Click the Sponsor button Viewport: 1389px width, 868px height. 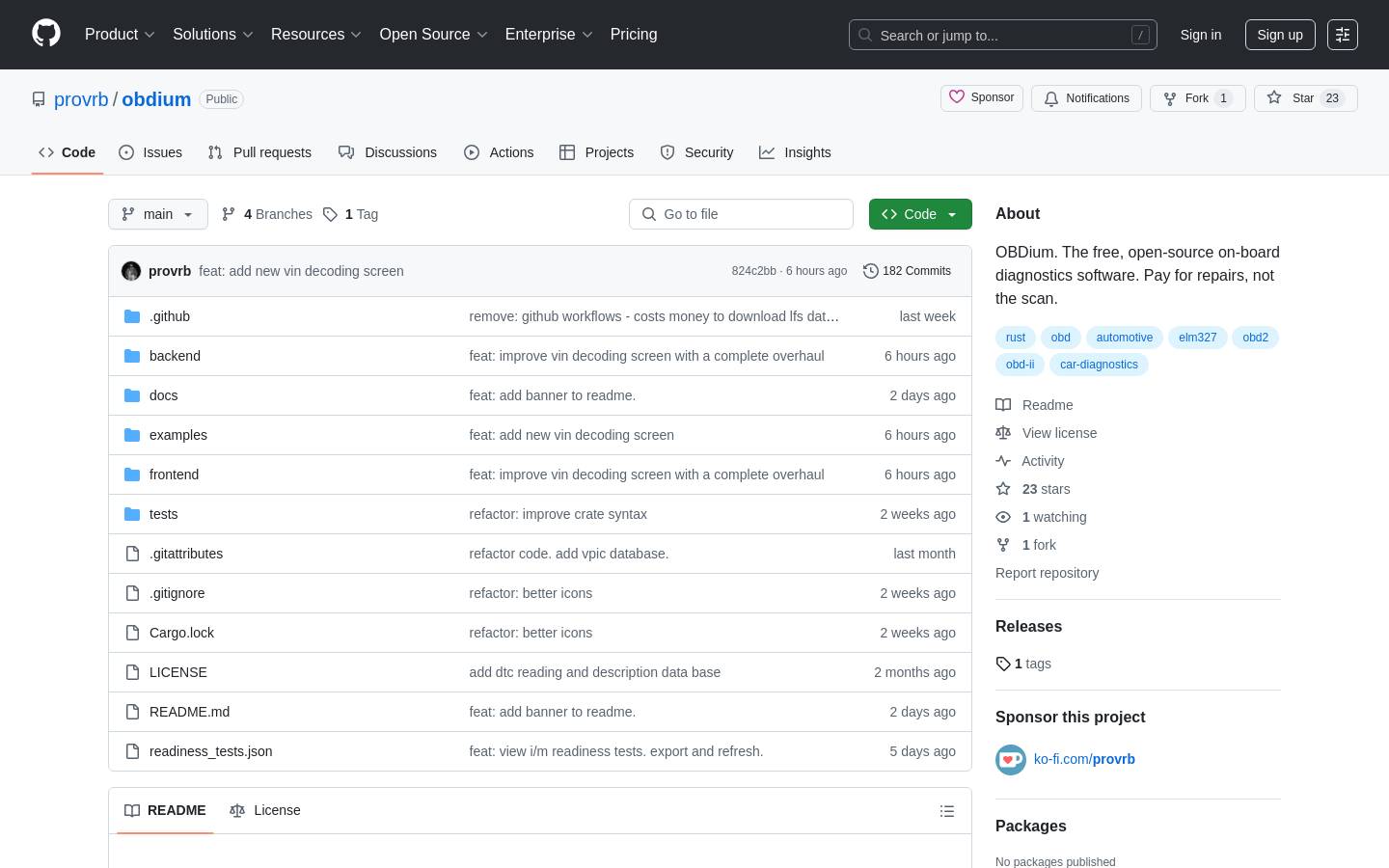point(982,98)
